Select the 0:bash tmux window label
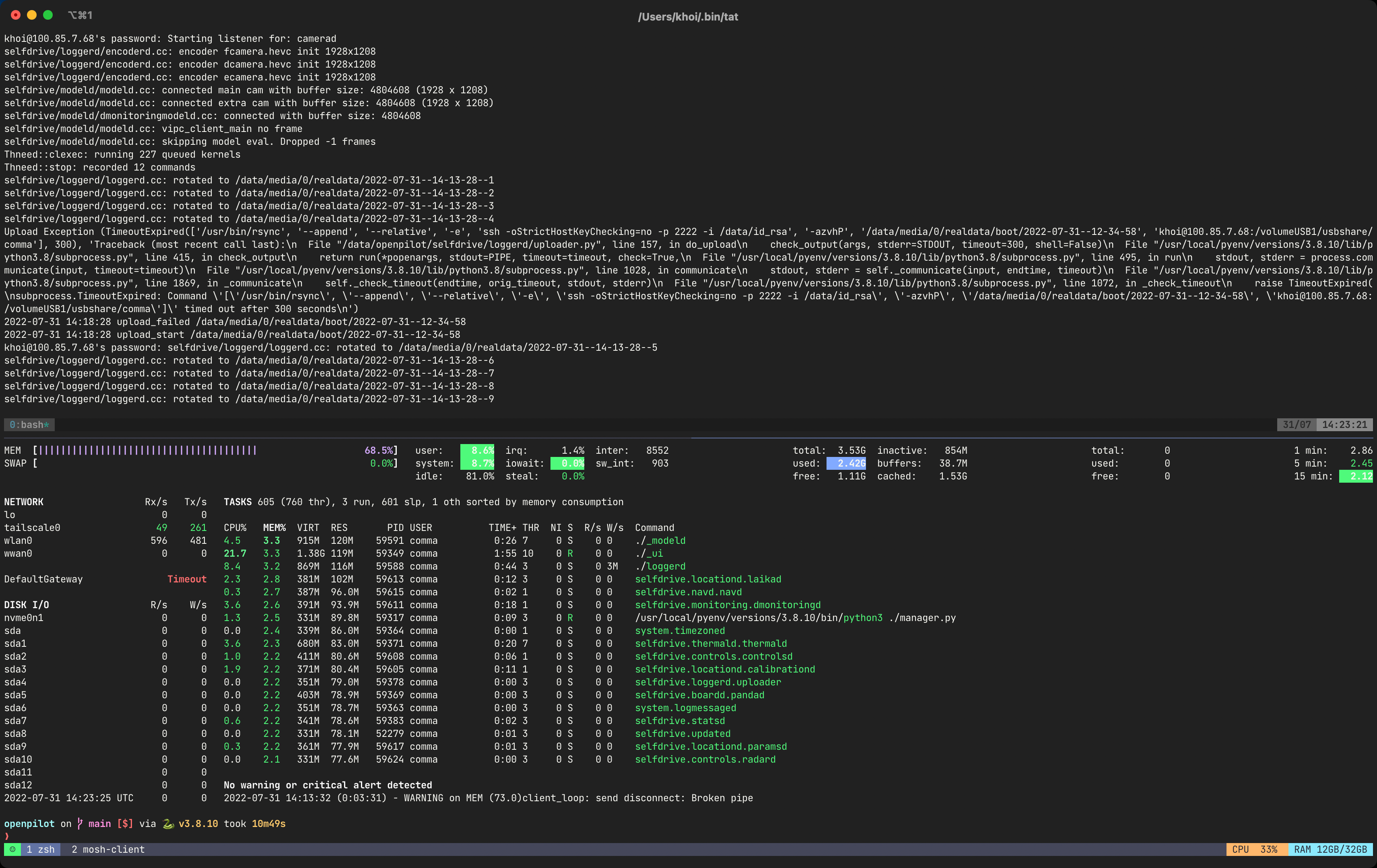The height and width of the screenshot is (868, 1377). [x=29, y=425]
